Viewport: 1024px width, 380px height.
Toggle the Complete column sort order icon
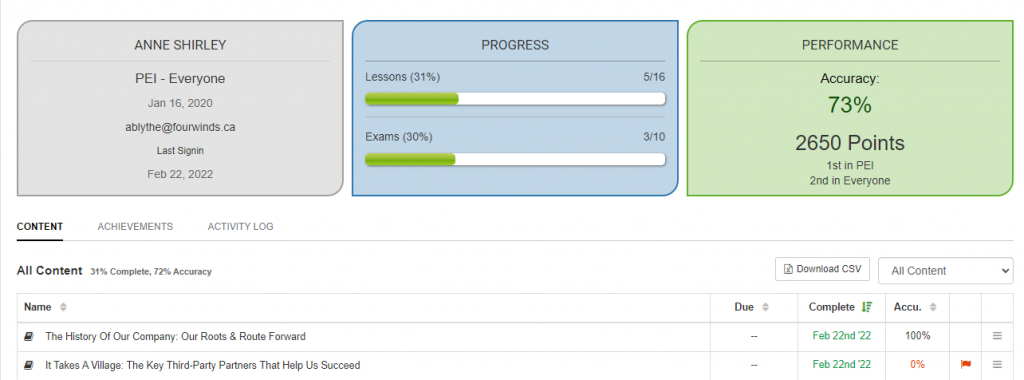tap(867, 307)
